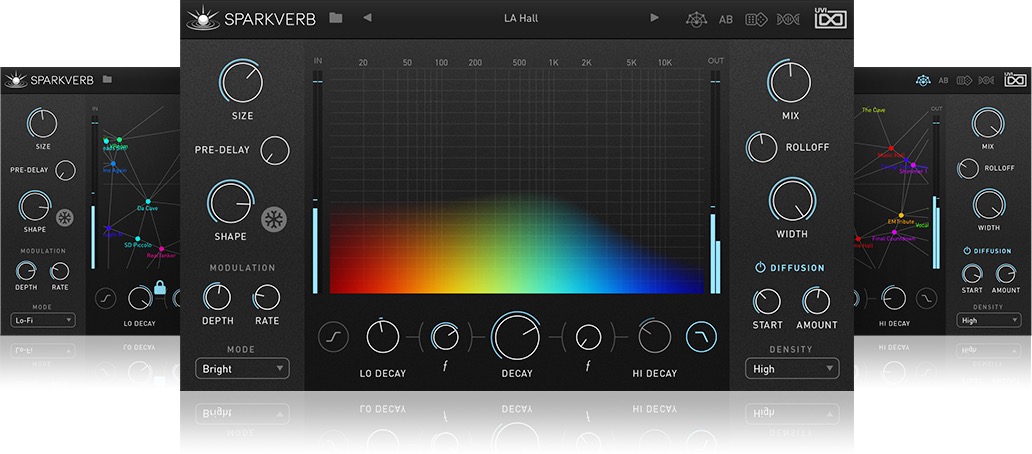1032x454 pixels.
Task: Click randomize dice icon in right window
Action: coord(964,80)
